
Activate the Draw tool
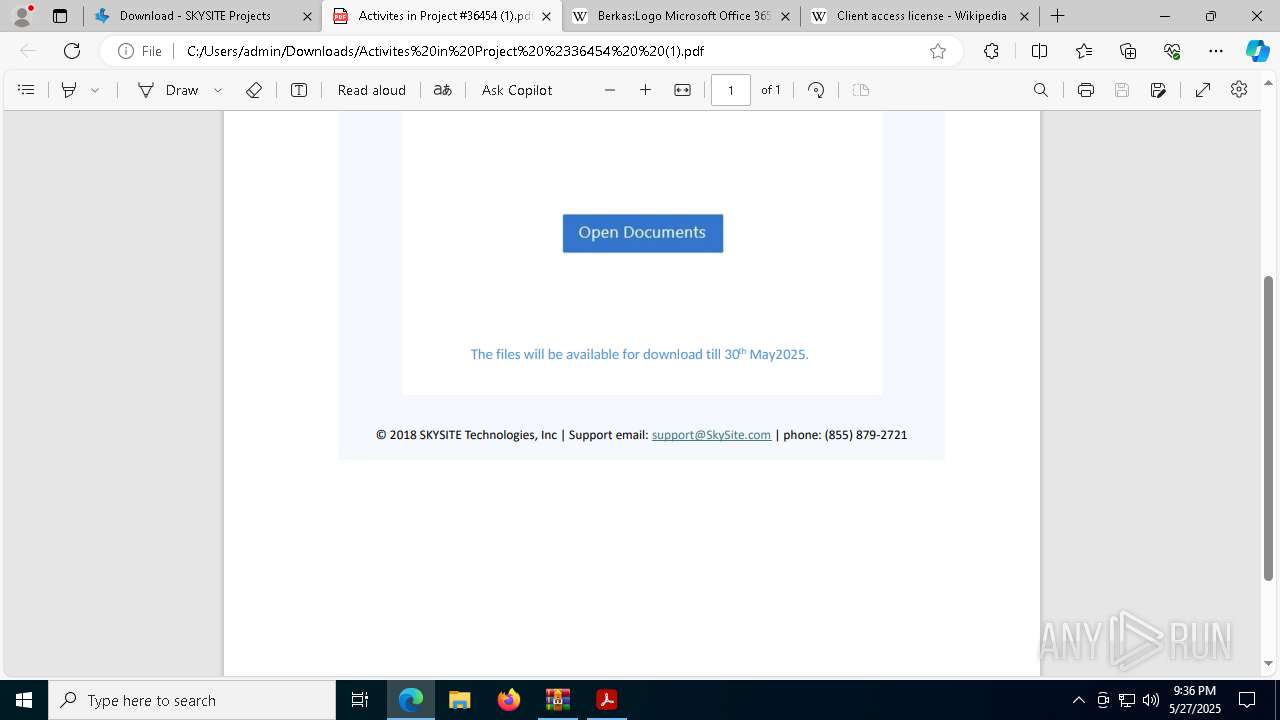pos(168,90)
